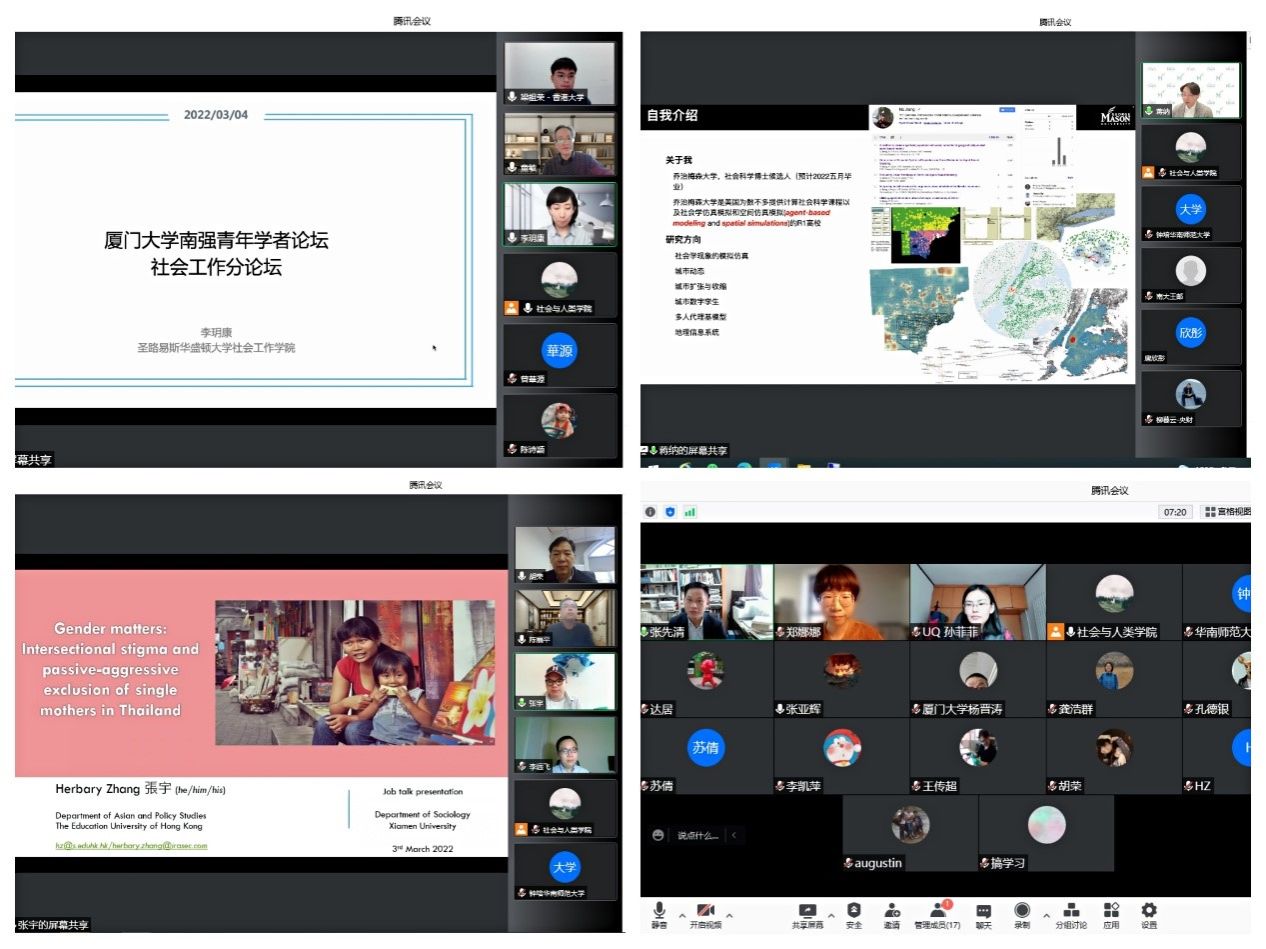Open the 聊天 chat icon
This screenshot has width=1266, height=949.
coord(984,912)
